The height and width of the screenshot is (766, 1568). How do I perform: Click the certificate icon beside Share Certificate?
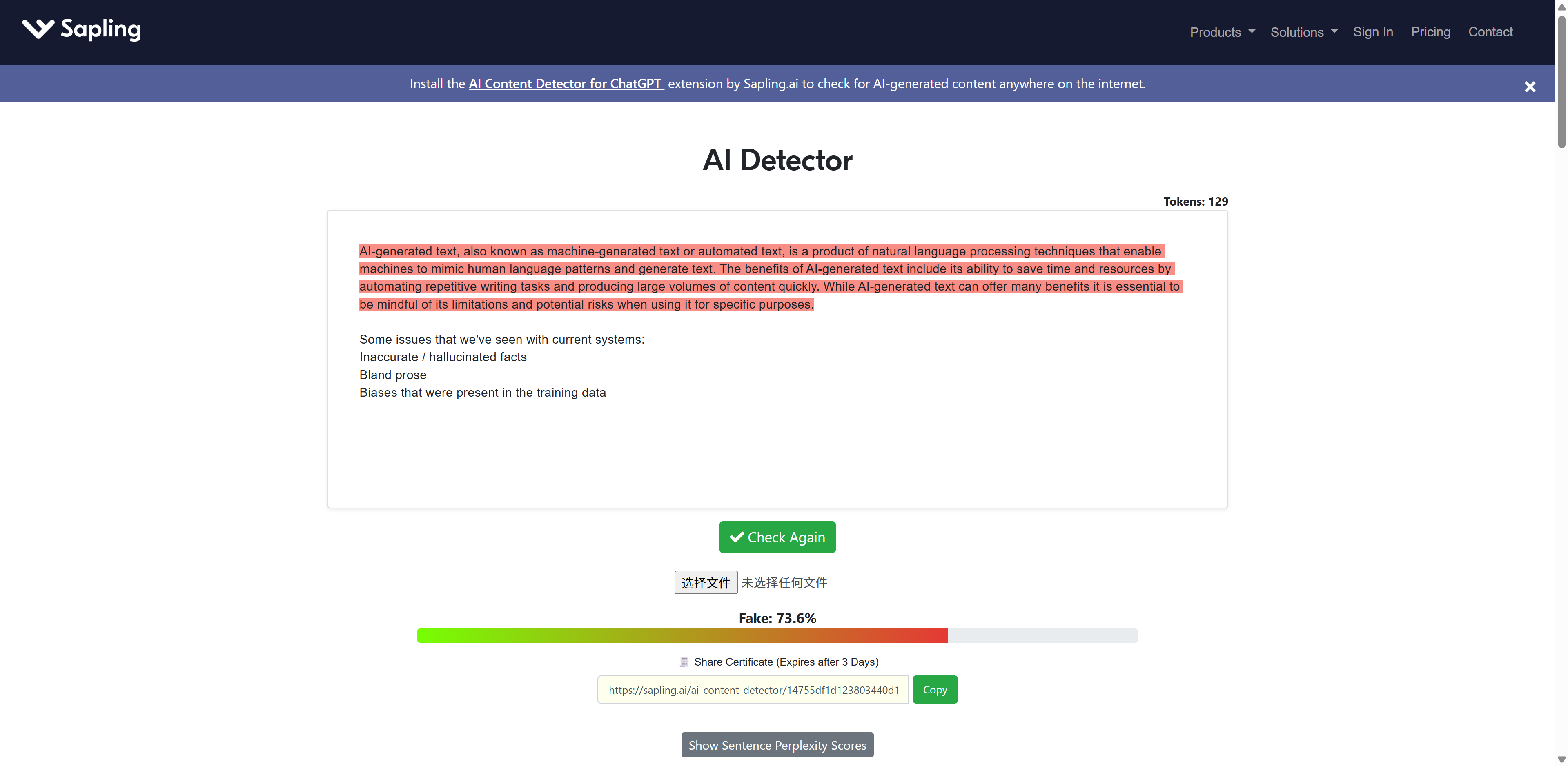click(x=684, y=662)
